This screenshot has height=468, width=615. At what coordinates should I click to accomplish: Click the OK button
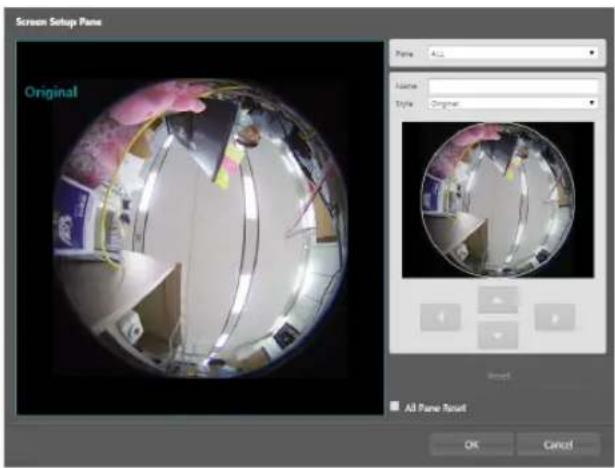pyautogui.click(x=471, y=445)
